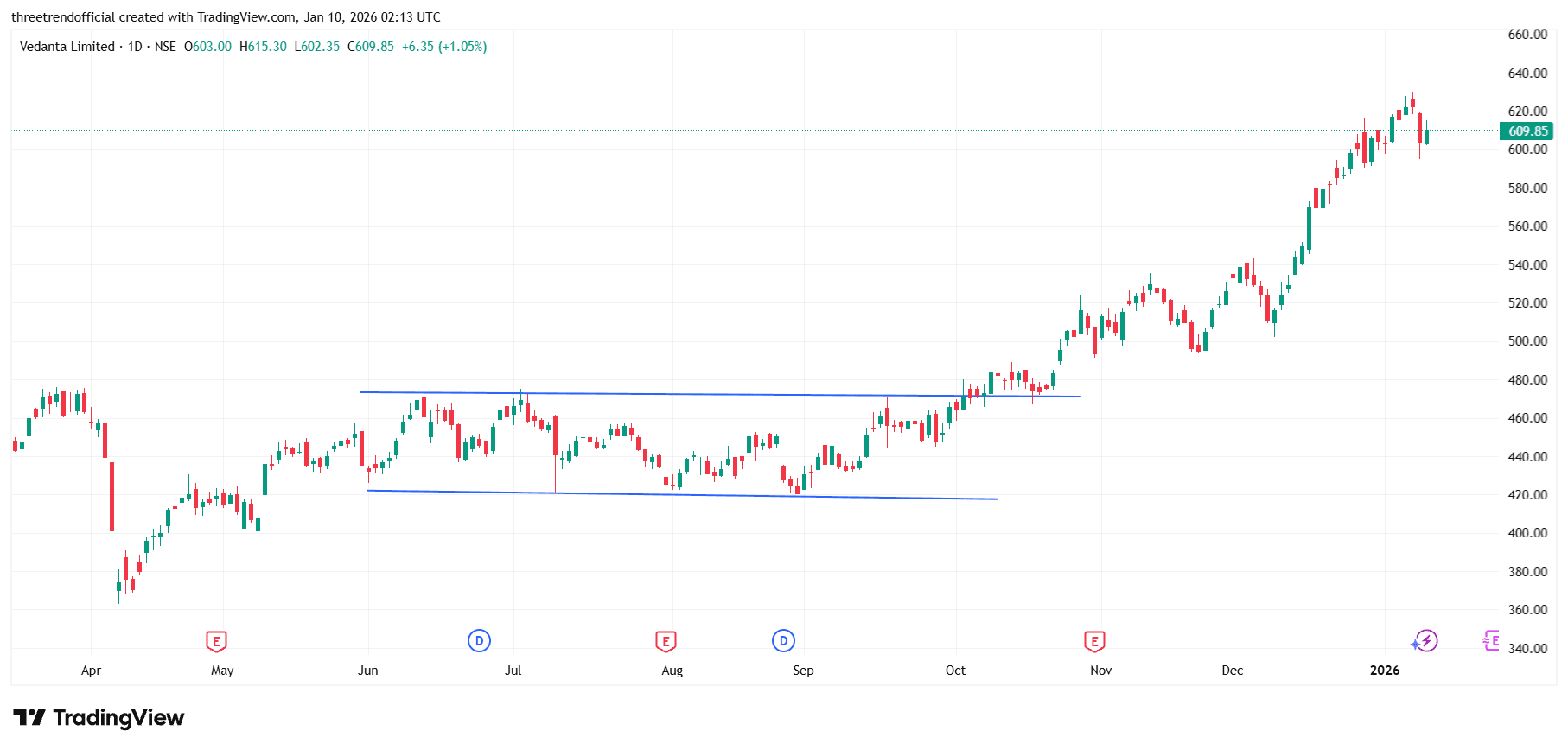Click the Sep label on the time axis
The width and height of the screenshot is (1568, 750).
coord(804,671)
